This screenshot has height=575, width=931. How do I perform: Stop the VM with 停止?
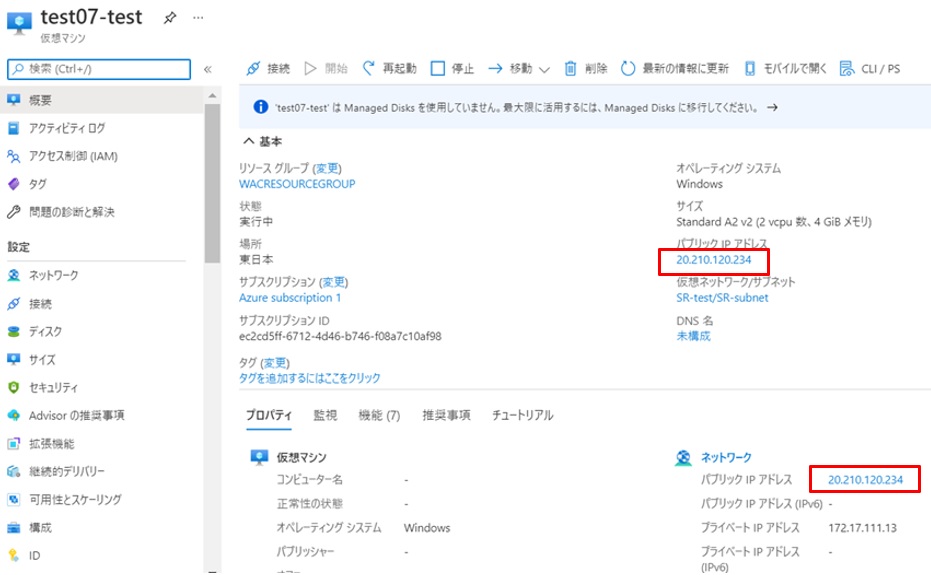click(452, 68)
